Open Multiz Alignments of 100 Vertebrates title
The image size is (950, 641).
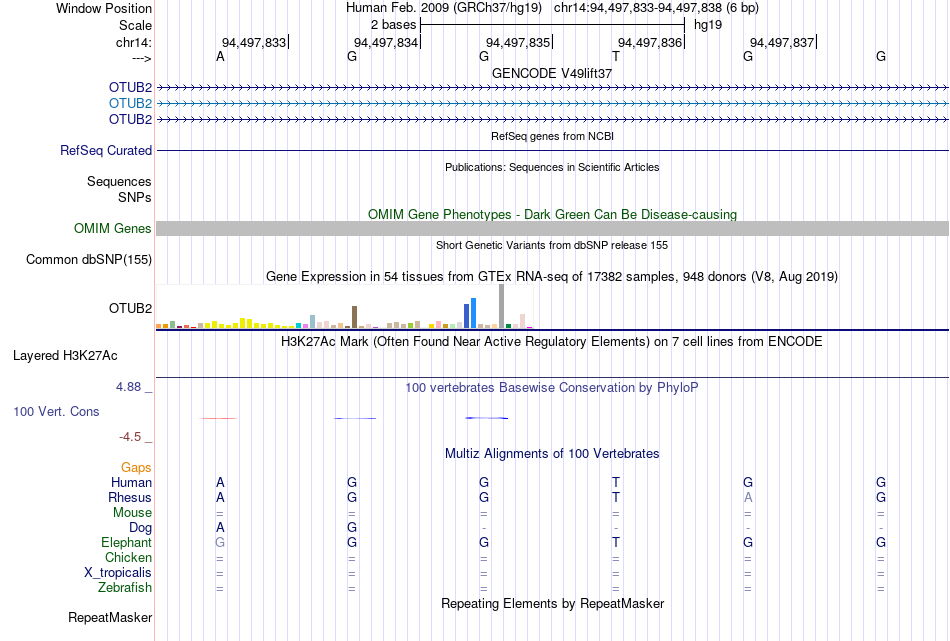click(x=552, y=454)
